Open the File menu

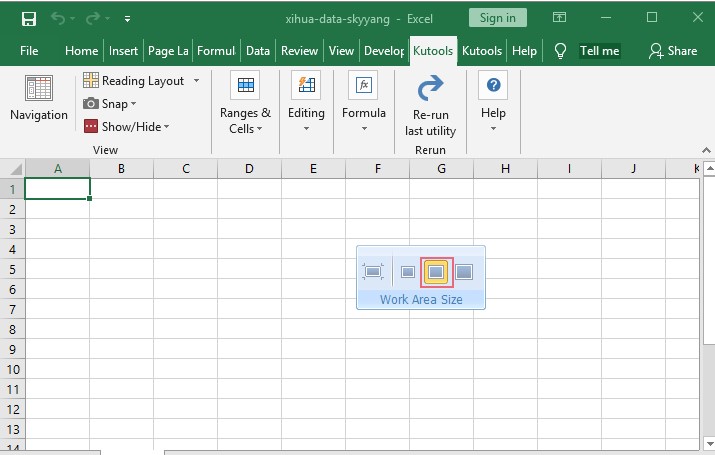click(x=29, y=51)
